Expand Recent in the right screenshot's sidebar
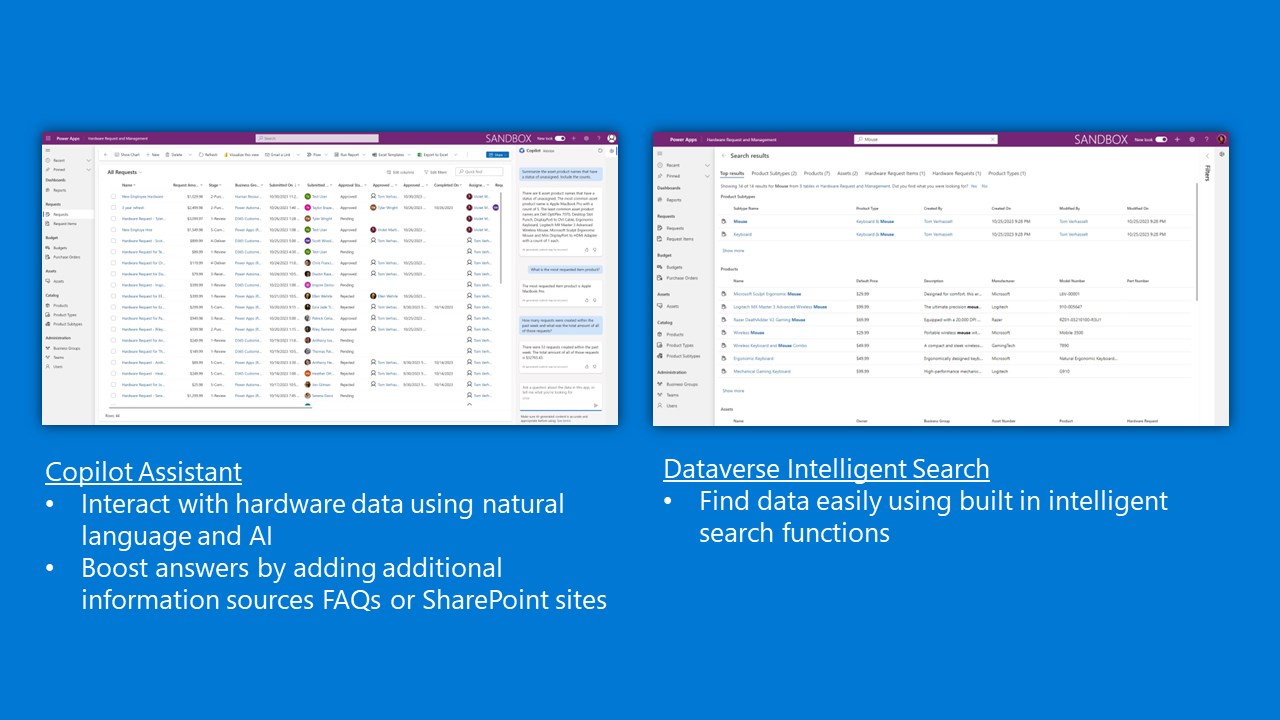The width and height of the screenshot is (1280, 720). tap(706, 165)
